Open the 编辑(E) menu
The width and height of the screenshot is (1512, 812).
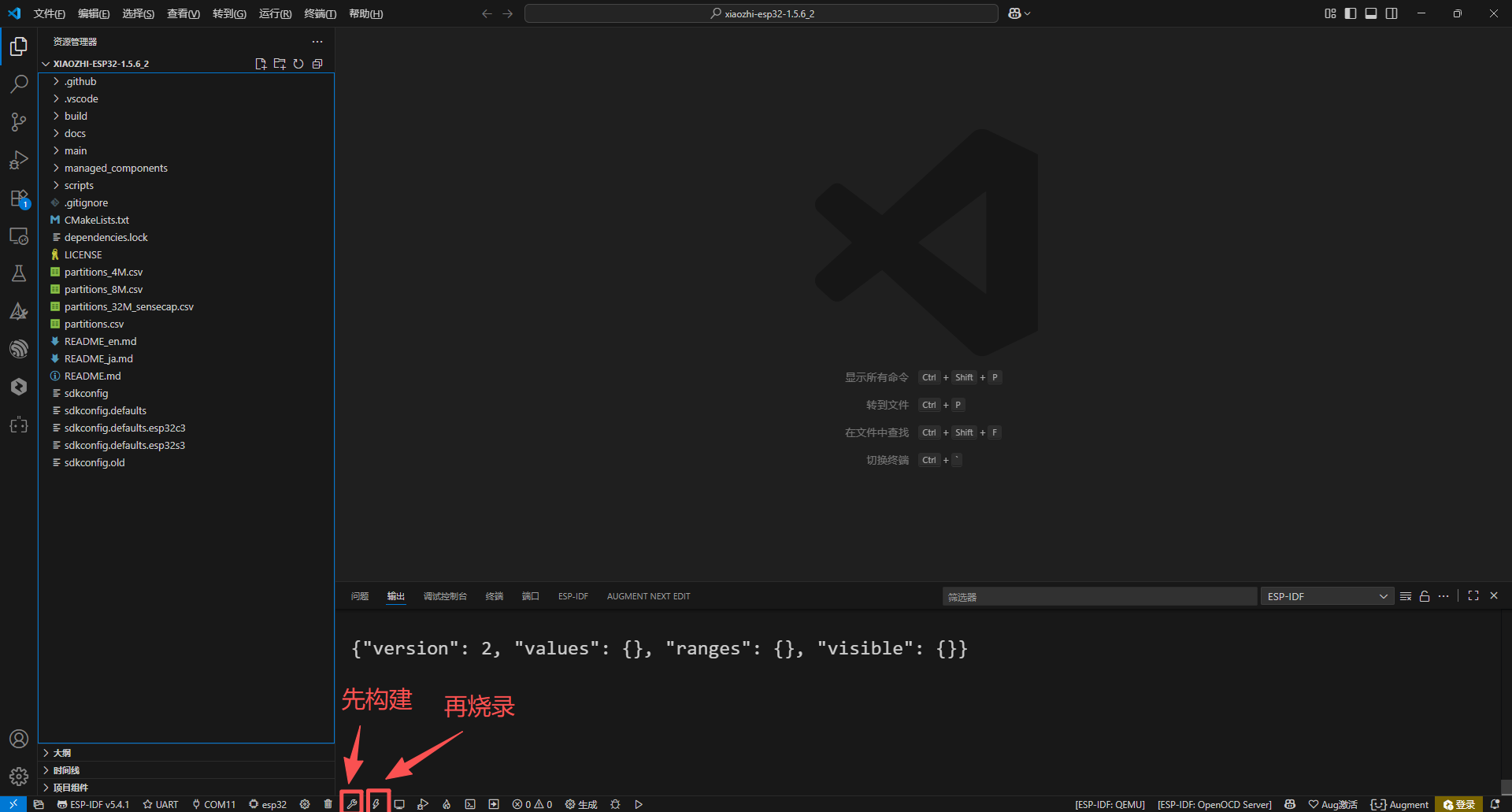point(94,13)
